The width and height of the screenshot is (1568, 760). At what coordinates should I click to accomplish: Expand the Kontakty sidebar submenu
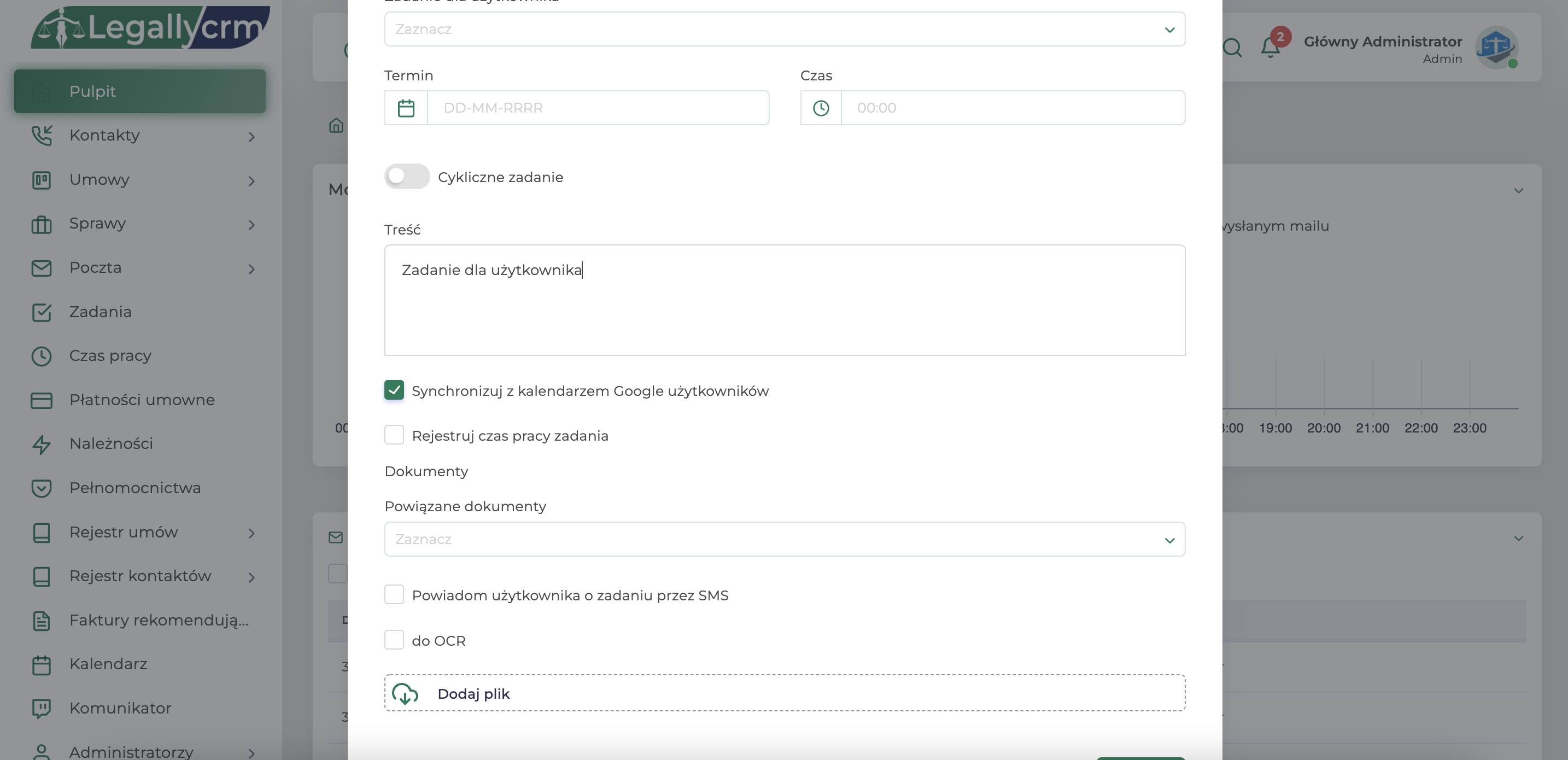tap(251, 136)
